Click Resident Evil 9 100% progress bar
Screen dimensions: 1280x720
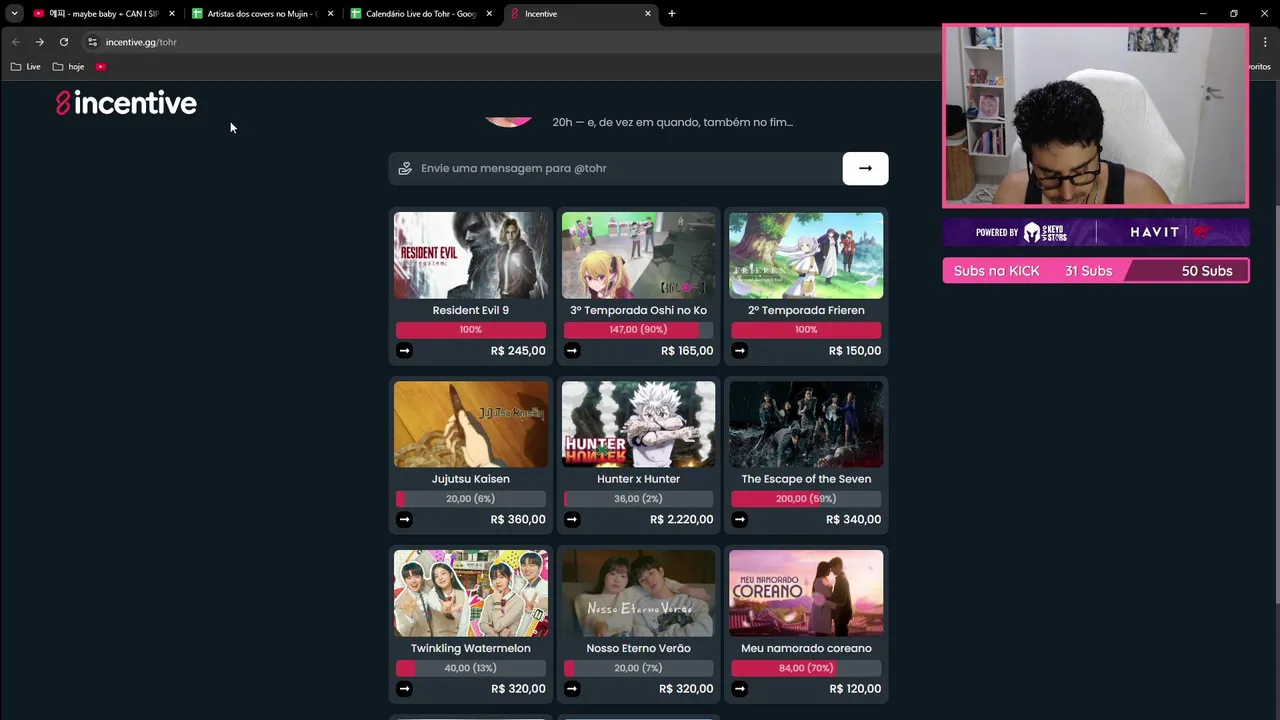(471, 329)
